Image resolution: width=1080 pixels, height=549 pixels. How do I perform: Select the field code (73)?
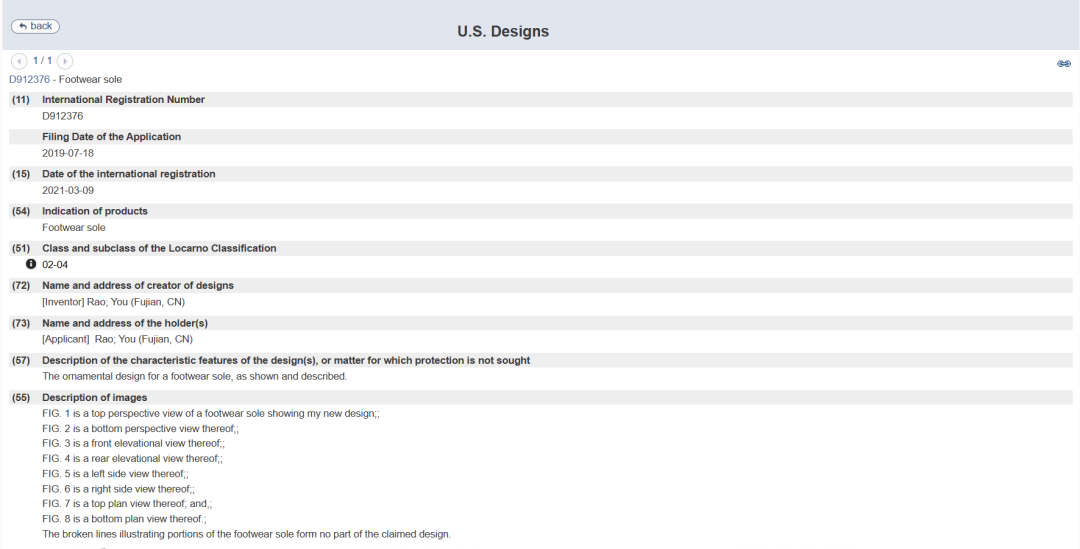point(21,323)
